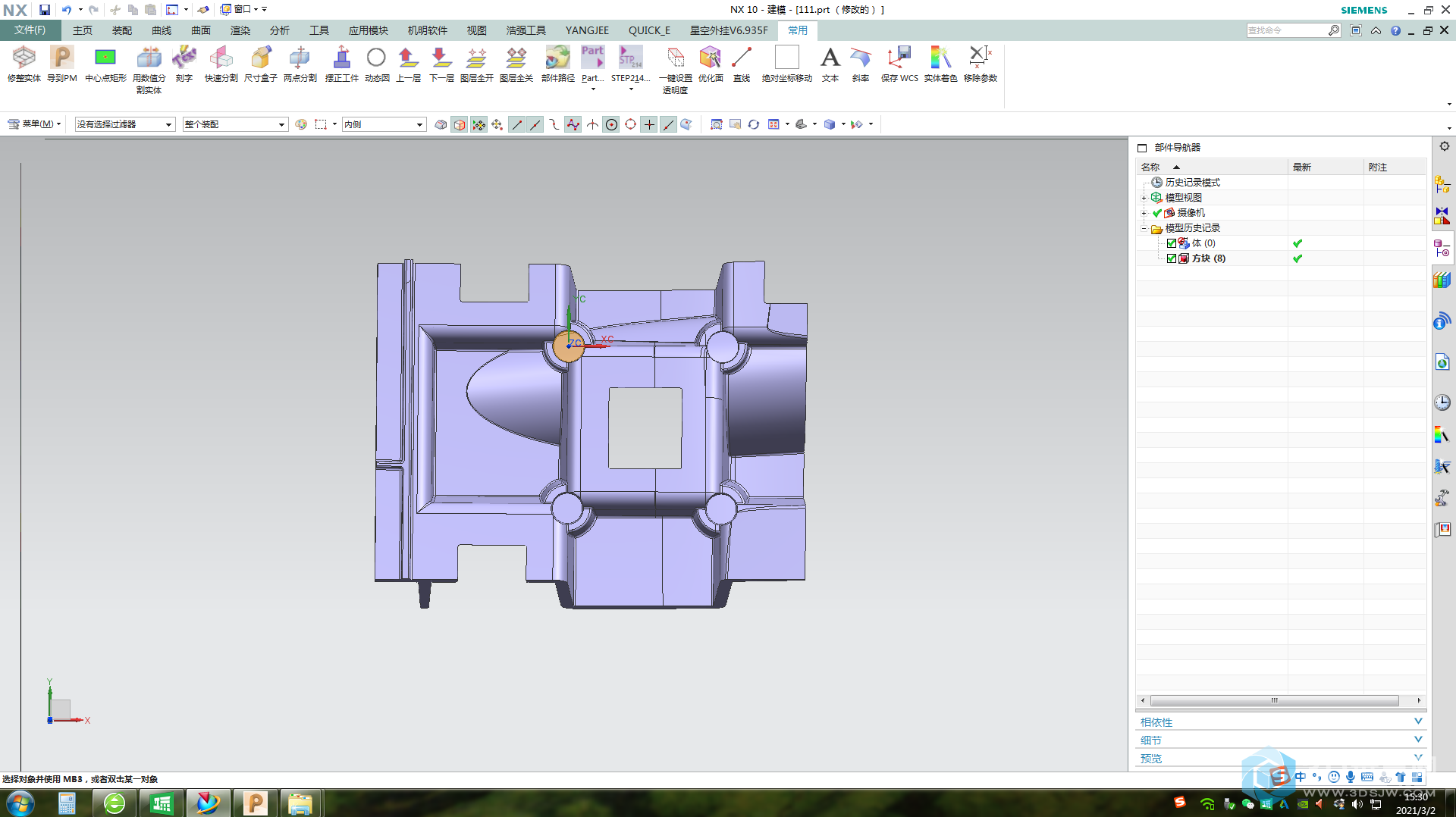Select the 摆正工件 tool
The image size is (1456, 817).
tap(342, 58)
